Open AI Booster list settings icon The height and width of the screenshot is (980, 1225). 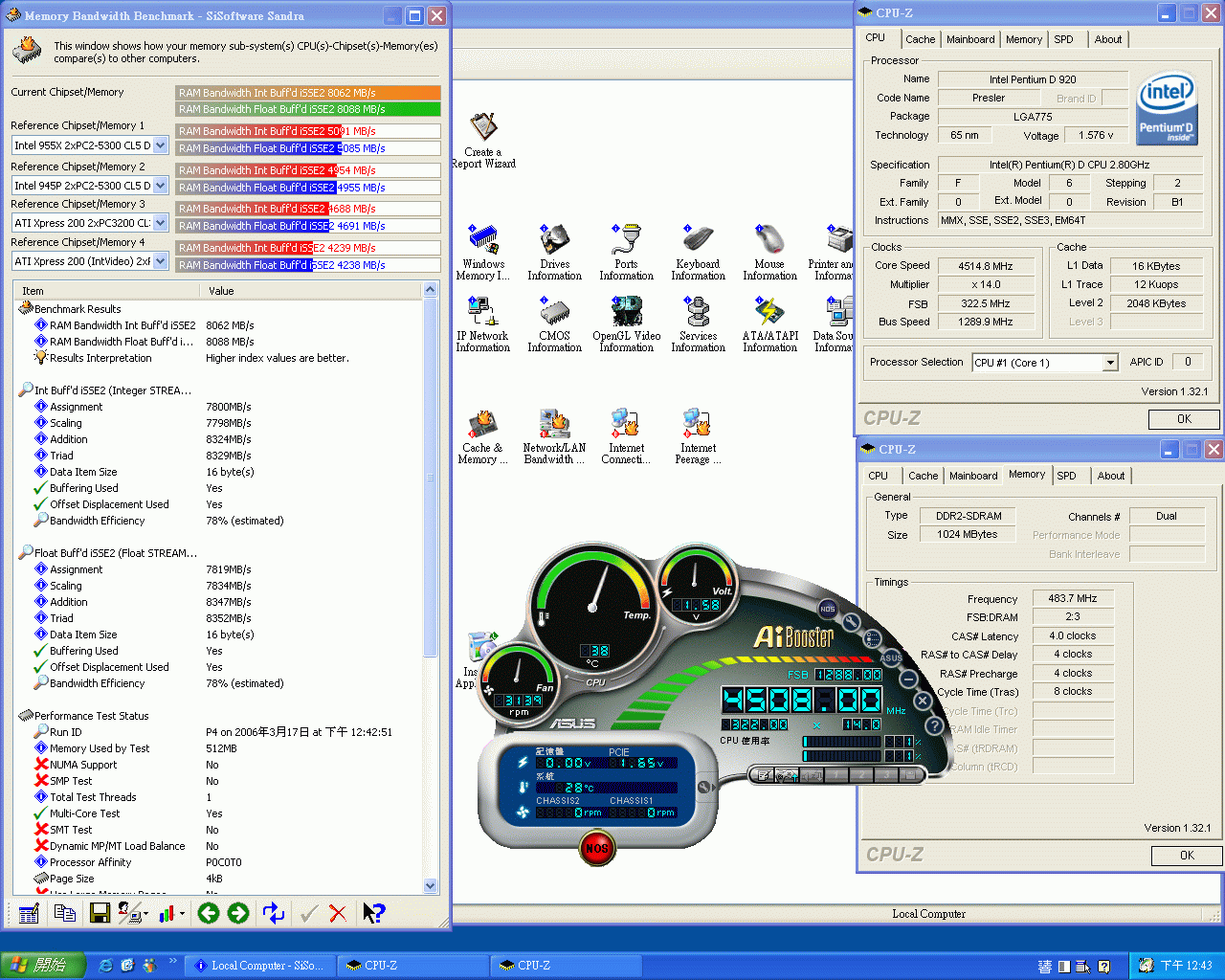click(872, 638)
